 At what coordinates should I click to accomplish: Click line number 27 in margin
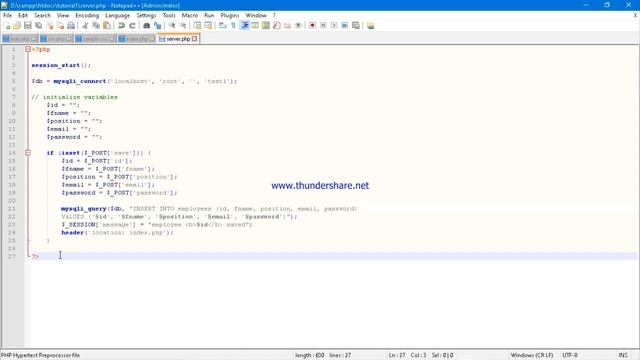click(x=12, y=256)
